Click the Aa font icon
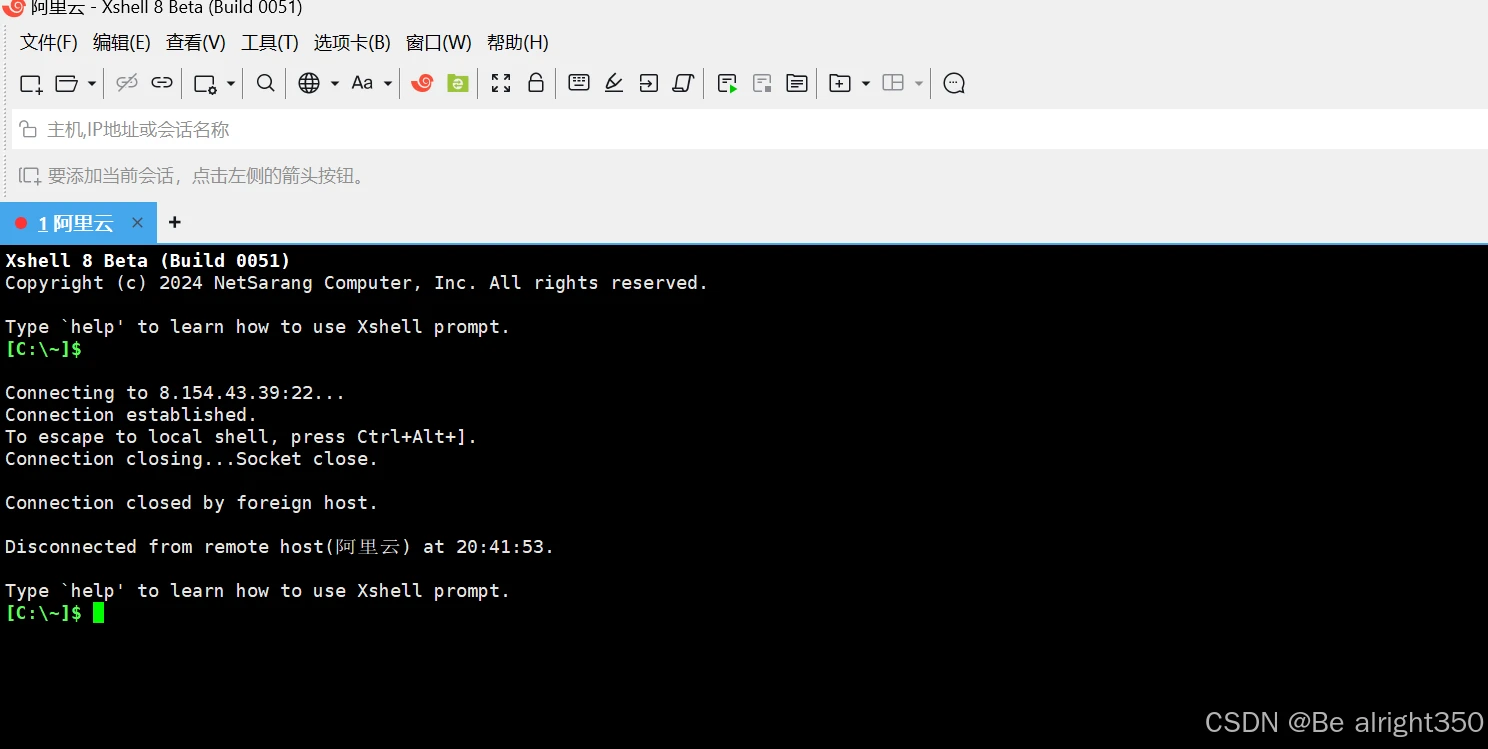This screenshot has width=1488, height=749. [x=362, y=83]
